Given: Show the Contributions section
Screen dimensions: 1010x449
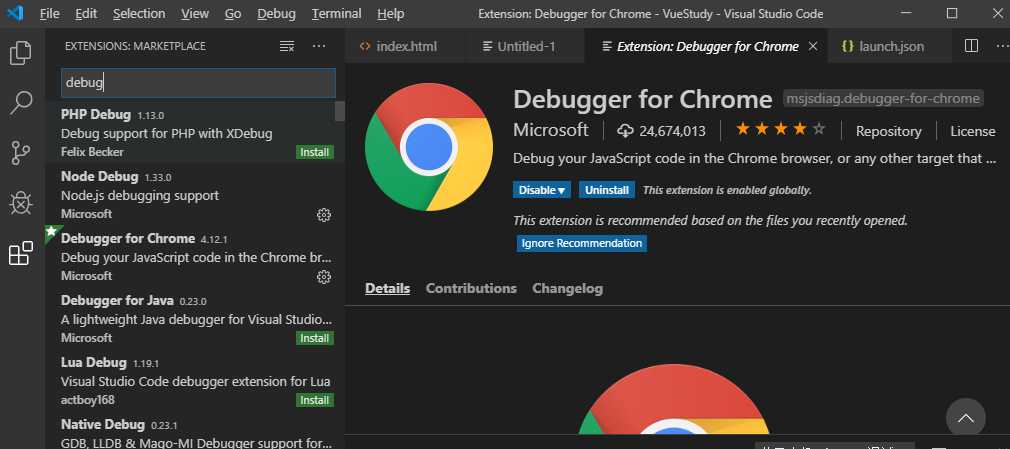Looking at the screenshot, I should (471, 288).
